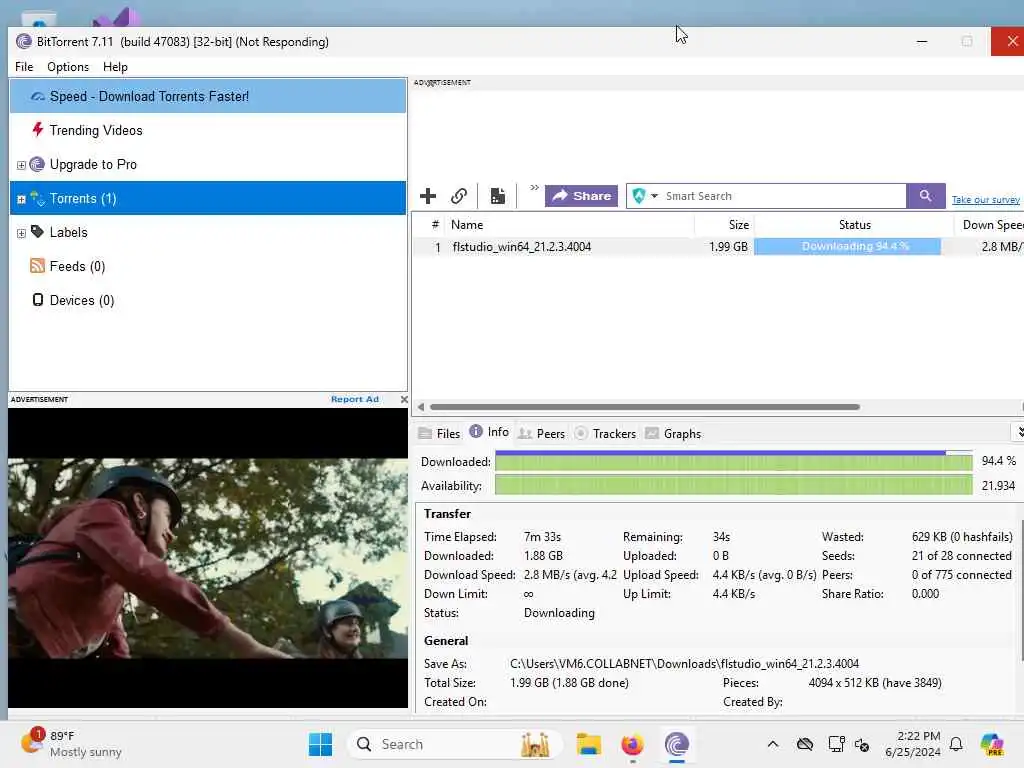This screenshot has height=768, width=1024.
Task: Open the notifications bell icon
Action: [956, 744]
